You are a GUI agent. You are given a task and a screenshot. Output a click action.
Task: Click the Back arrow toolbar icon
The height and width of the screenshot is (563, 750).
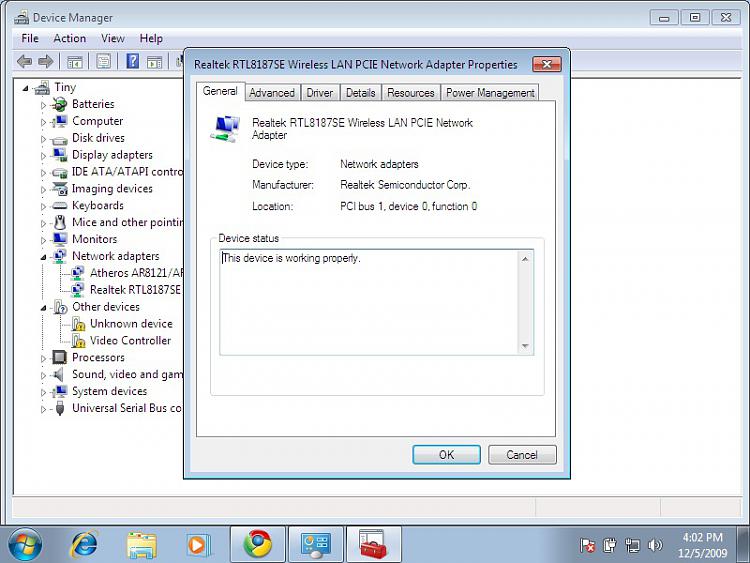[x=24, y=61]
